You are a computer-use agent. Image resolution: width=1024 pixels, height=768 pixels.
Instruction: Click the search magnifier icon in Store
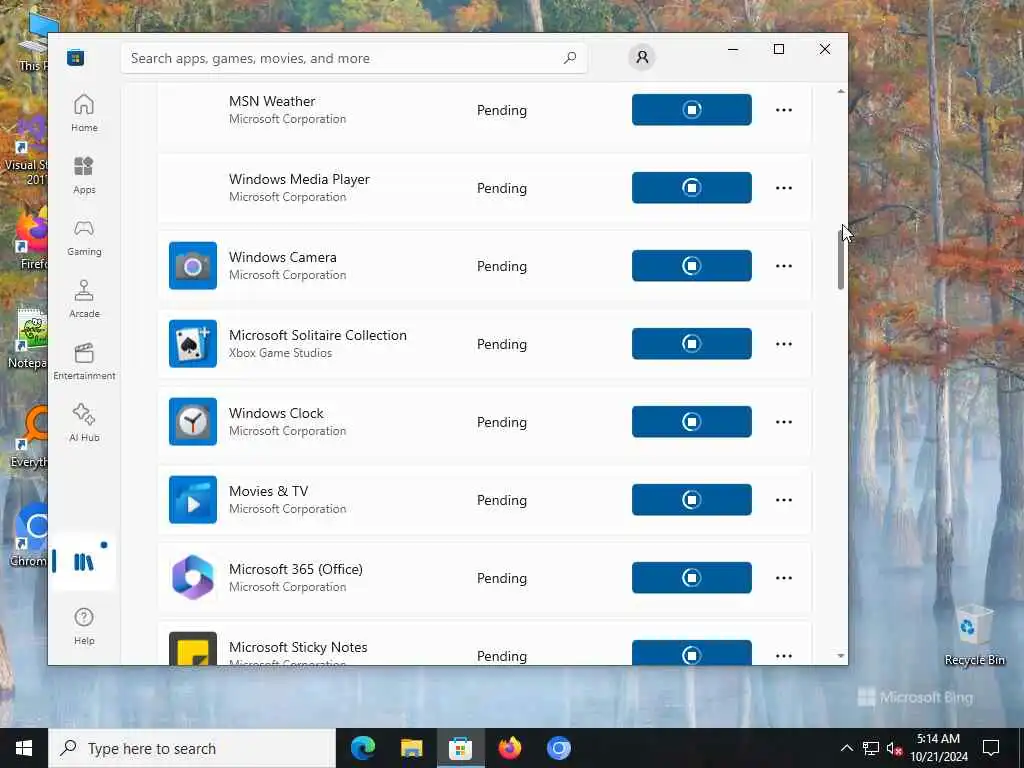569,58
